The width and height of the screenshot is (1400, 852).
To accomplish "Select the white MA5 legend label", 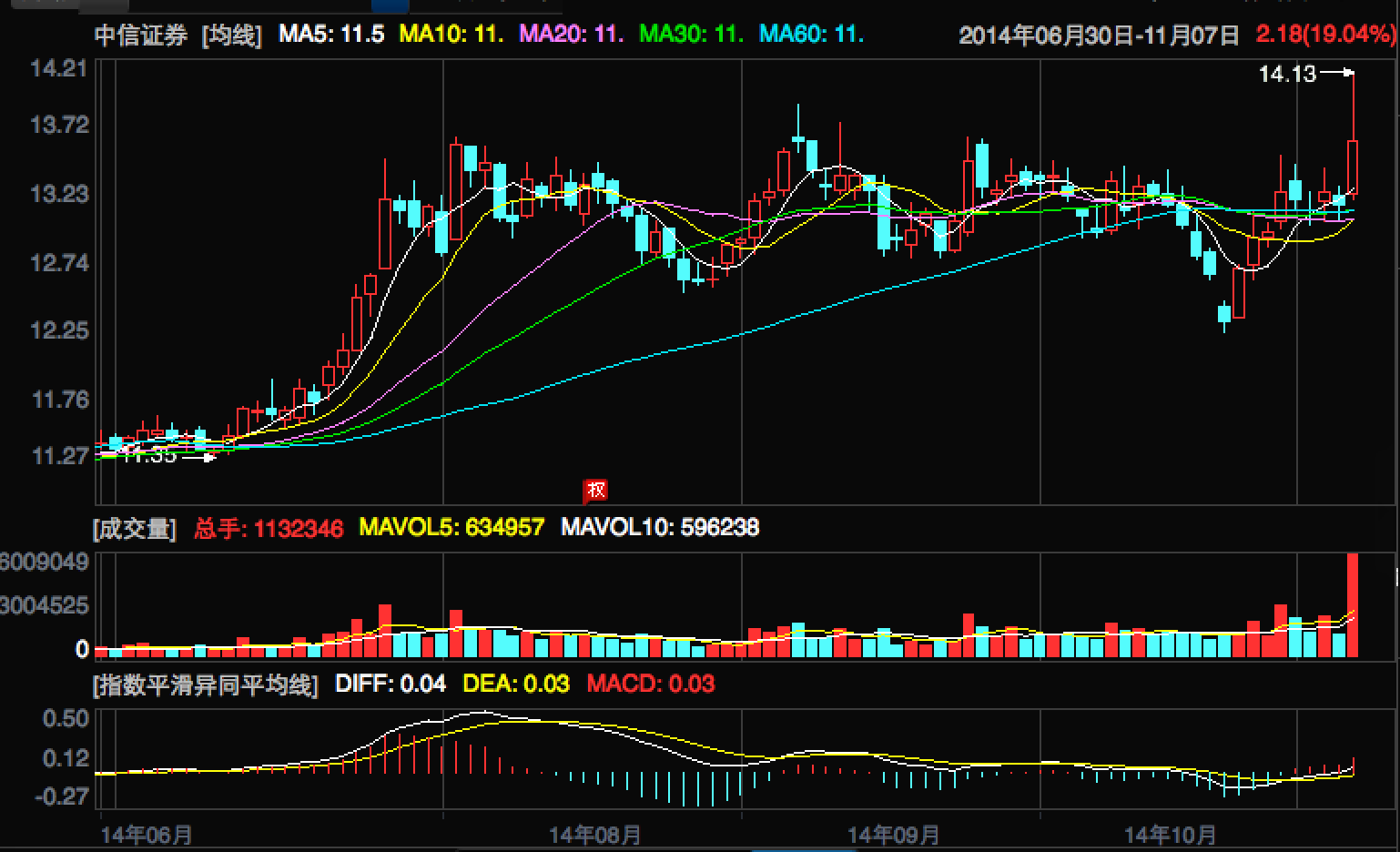I will pos(331,35).
